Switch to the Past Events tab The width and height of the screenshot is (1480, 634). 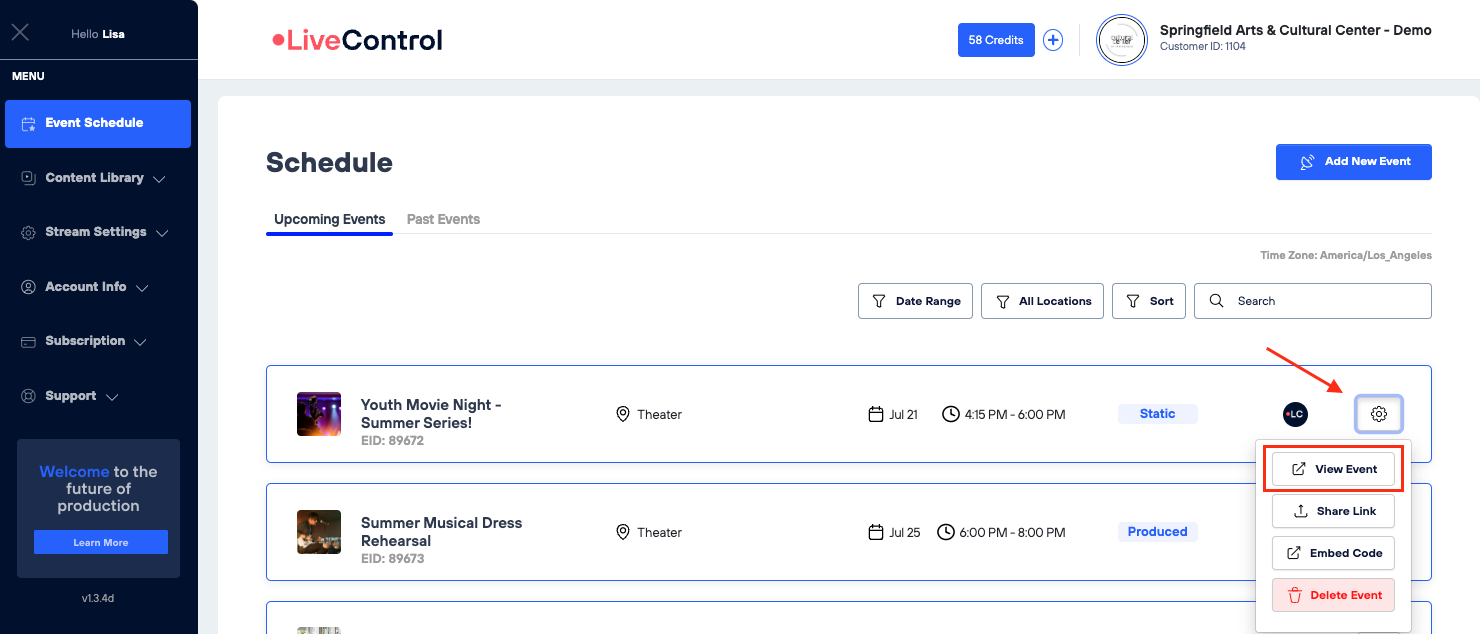pyautogui.click(x=443, y=219)
